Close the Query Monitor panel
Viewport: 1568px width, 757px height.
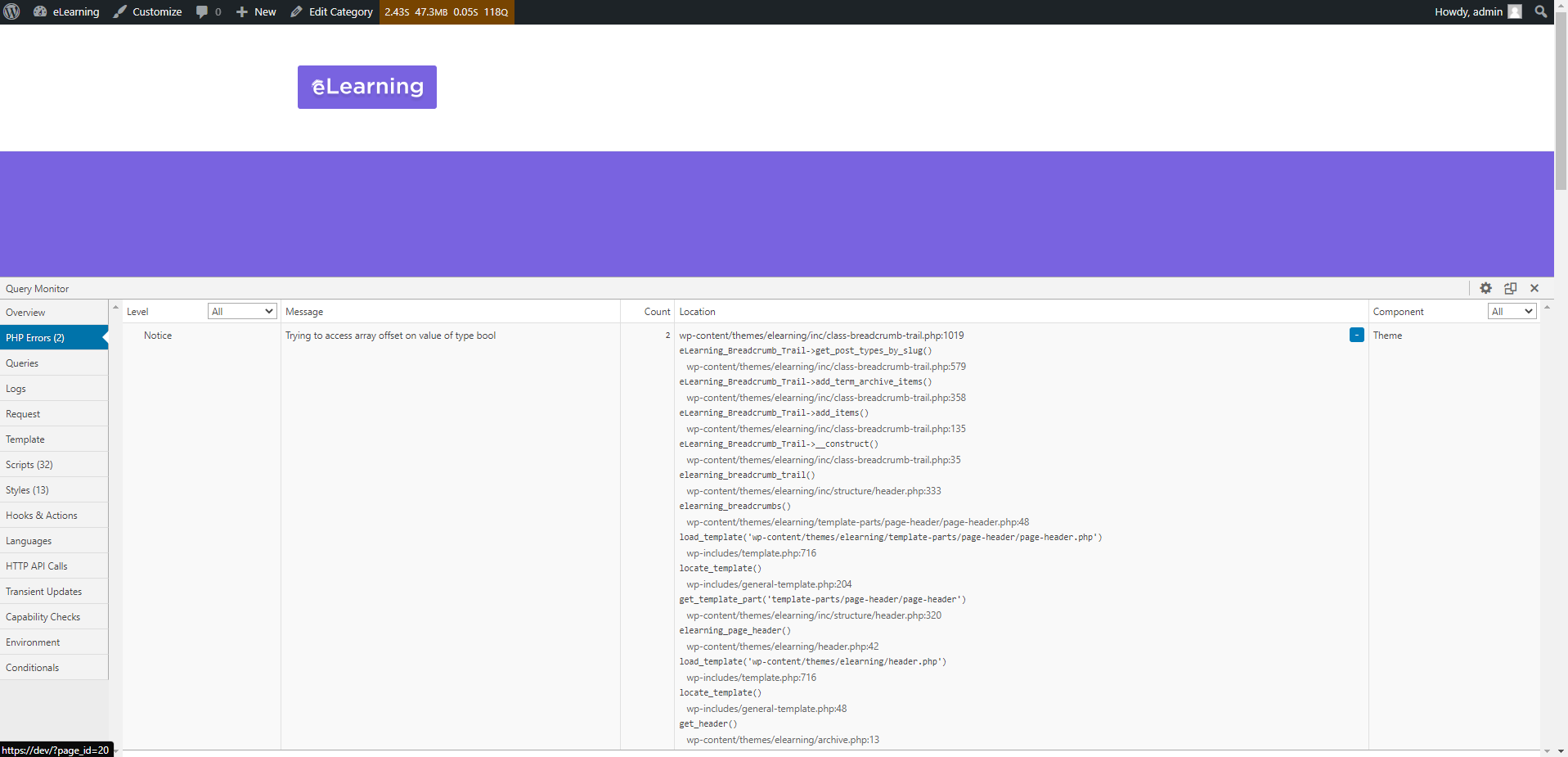[1534, 288]
